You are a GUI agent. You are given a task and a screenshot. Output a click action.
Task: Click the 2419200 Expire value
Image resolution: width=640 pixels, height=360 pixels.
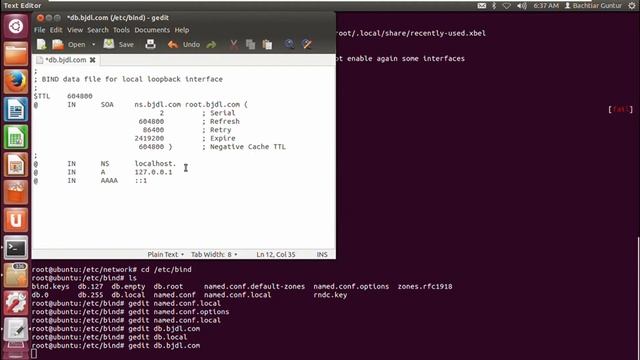[149, 138]
